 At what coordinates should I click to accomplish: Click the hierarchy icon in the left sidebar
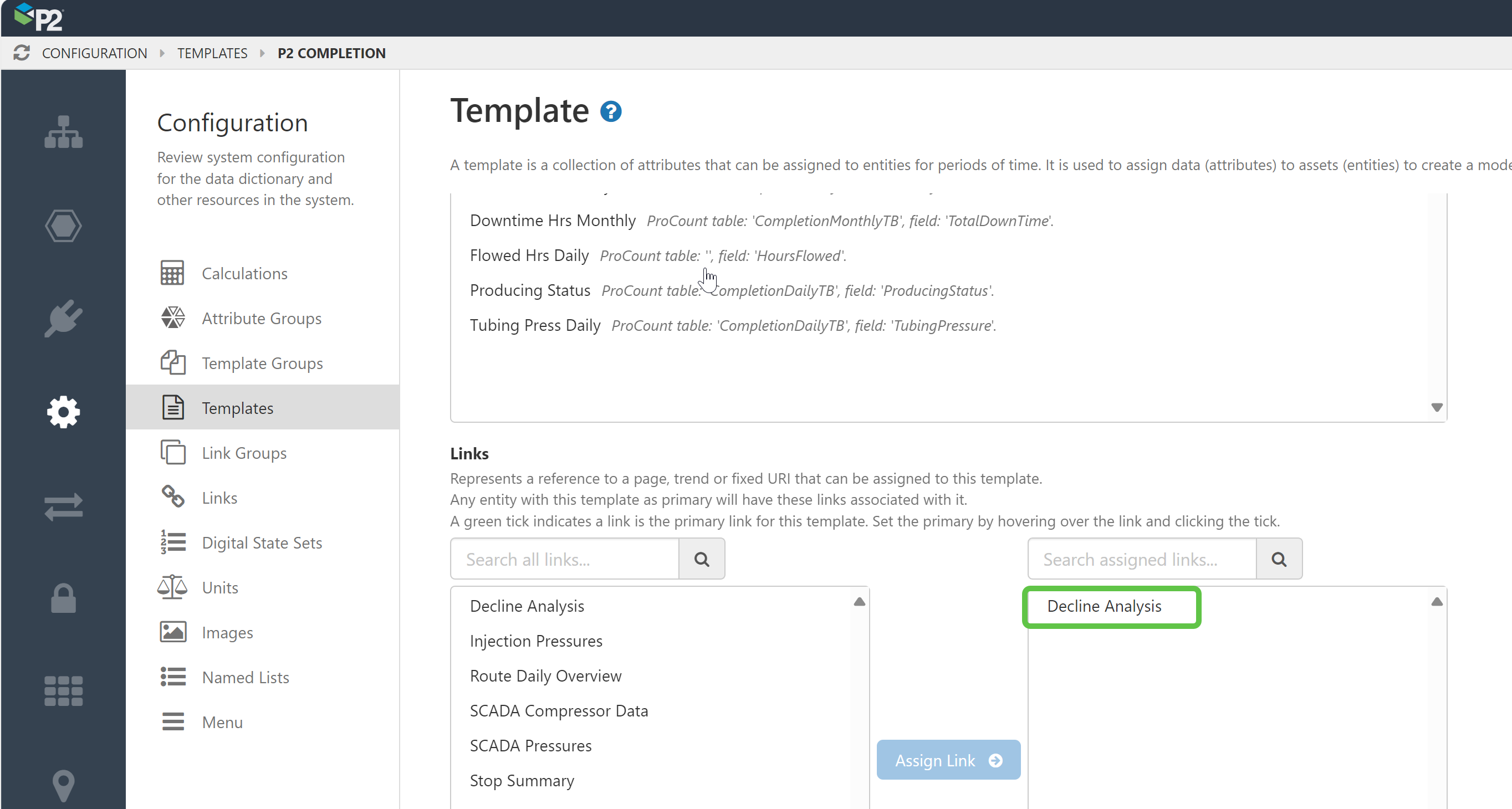[63, 132]
